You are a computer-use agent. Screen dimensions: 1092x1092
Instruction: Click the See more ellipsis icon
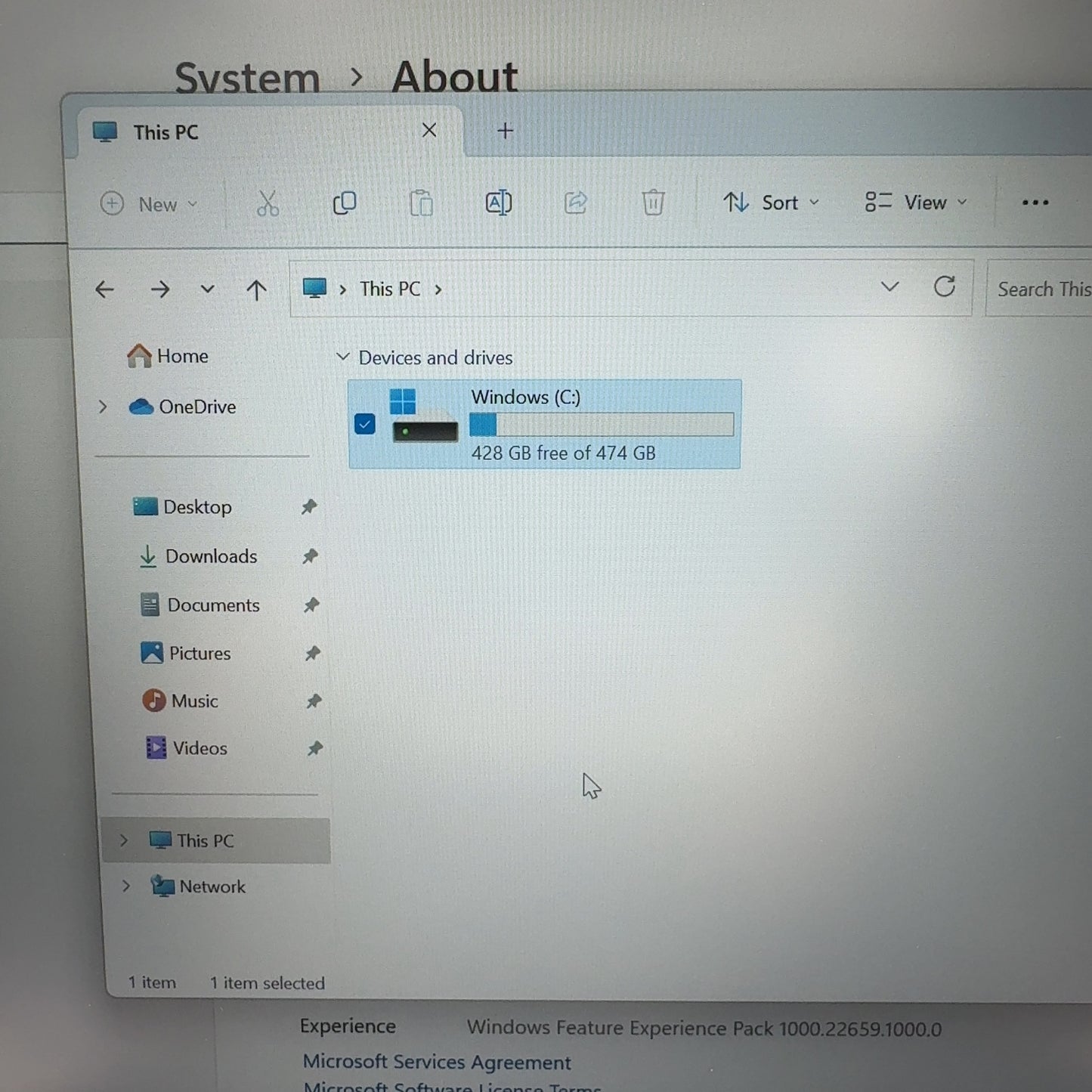(1034, 203)
